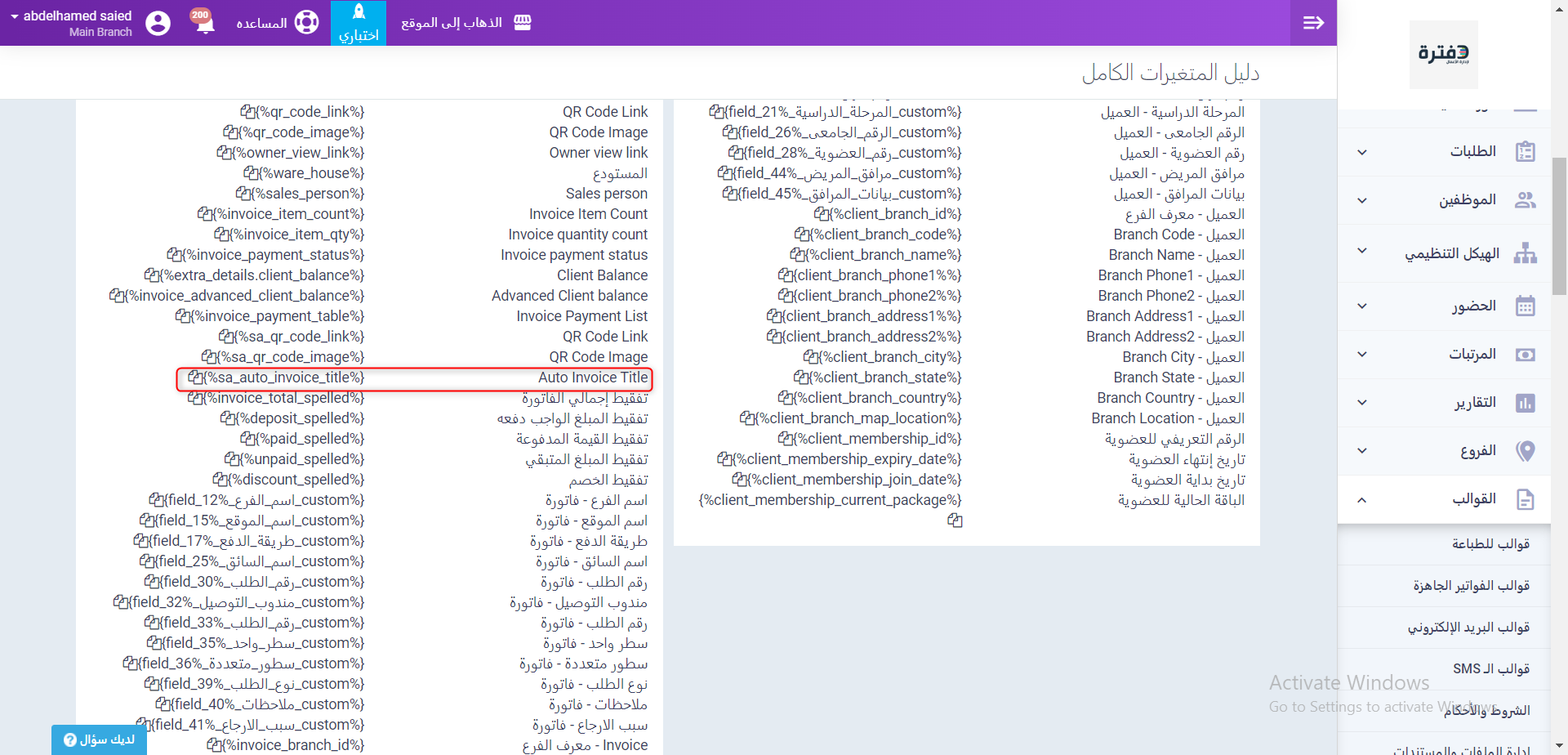Select the Branch Location - العميل label

tap(1168, 418)
